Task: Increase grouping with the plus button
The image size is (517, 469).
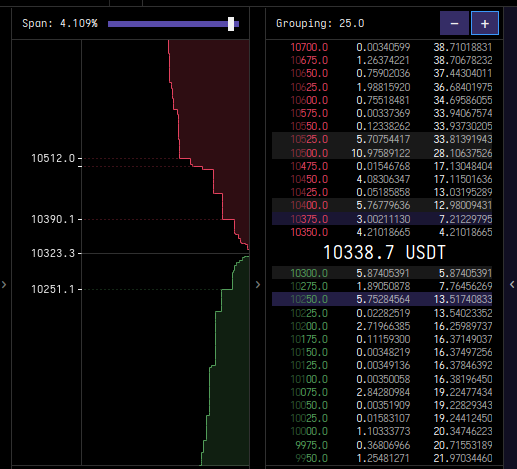Action: pyautogui.click(x=485, y=23)
